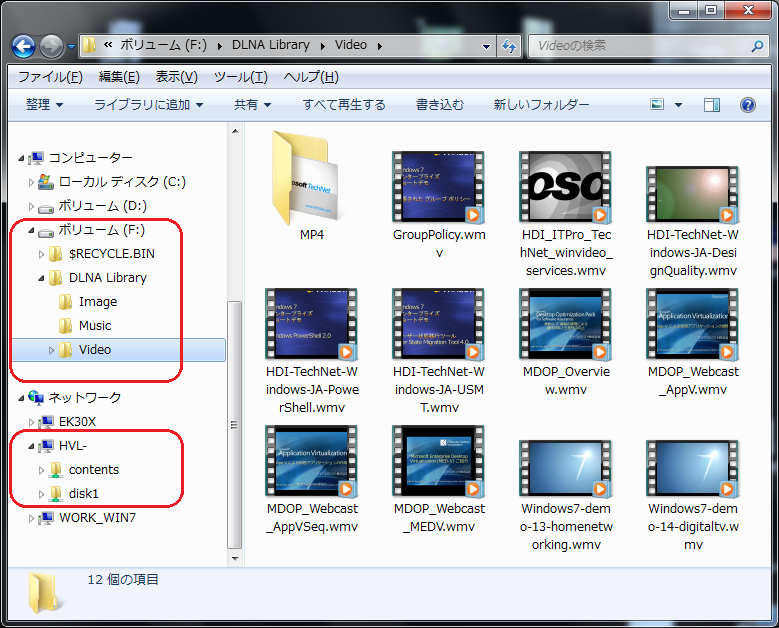
Task: Click the navigation pane scrollbar thumb
Action: pyautogui.click(x=234, y=425)
